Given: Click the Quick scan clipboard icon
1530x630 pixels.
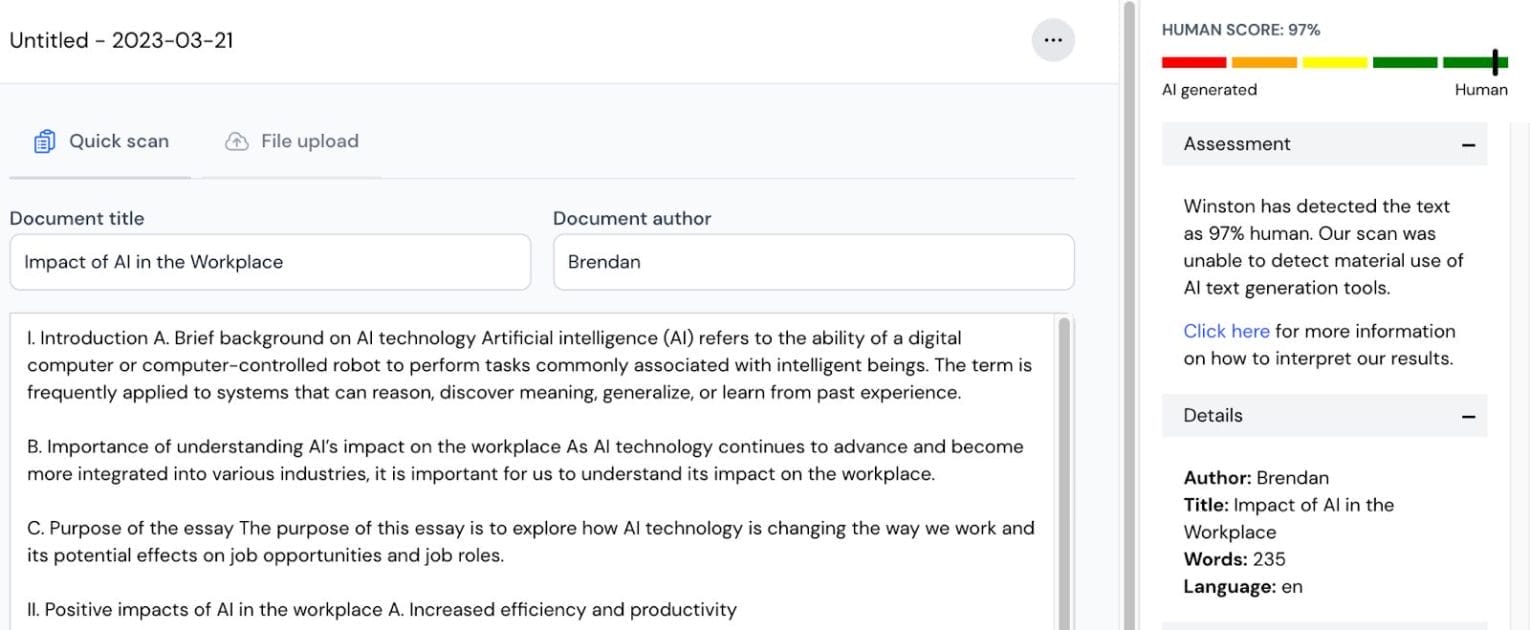Looking at the screenshot, I should point(44,141).
